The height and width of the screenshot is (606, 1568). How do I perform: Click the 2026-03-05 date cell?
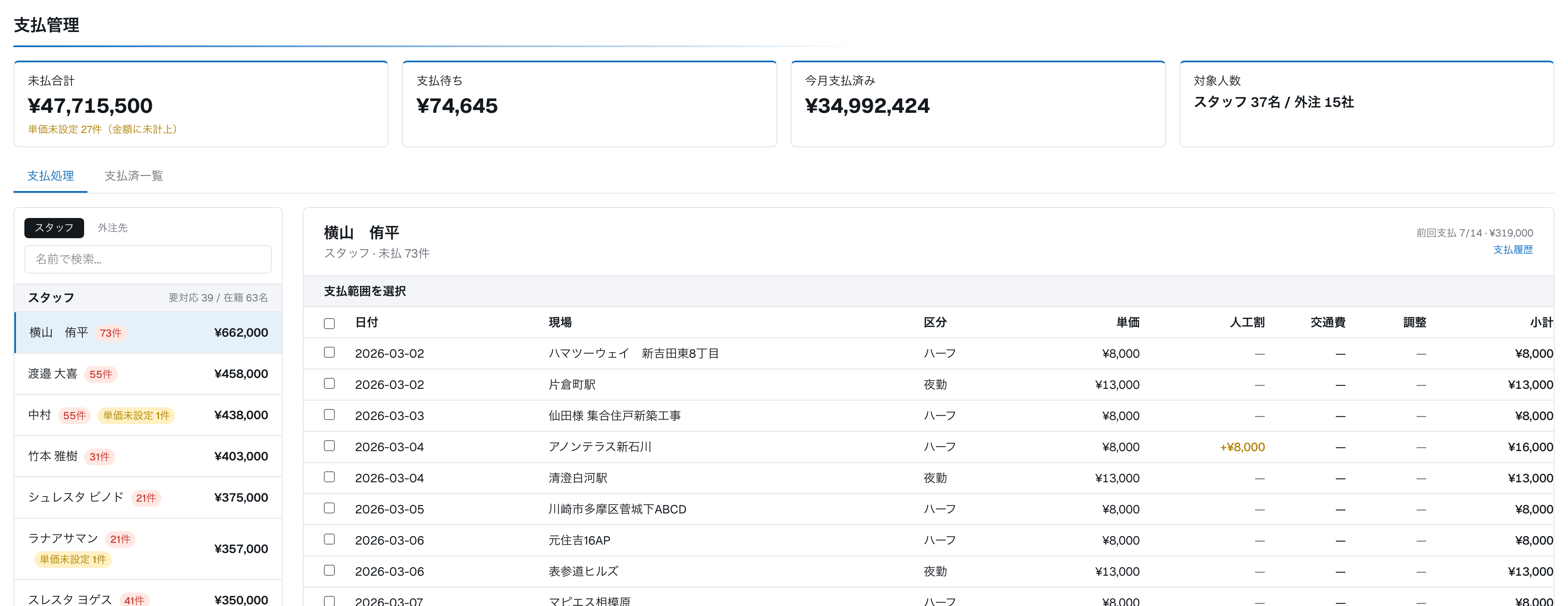(389, 509)
